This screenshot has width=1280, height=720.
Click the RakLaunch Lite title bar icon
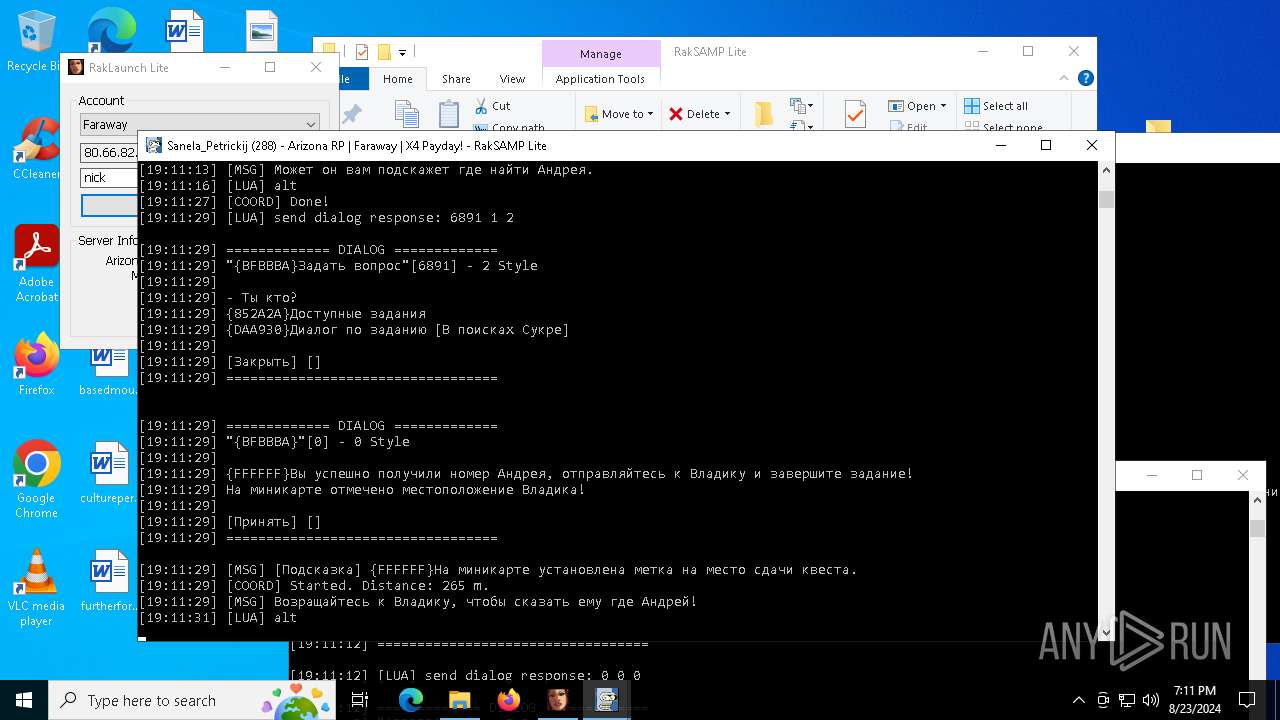coord(76,67)
